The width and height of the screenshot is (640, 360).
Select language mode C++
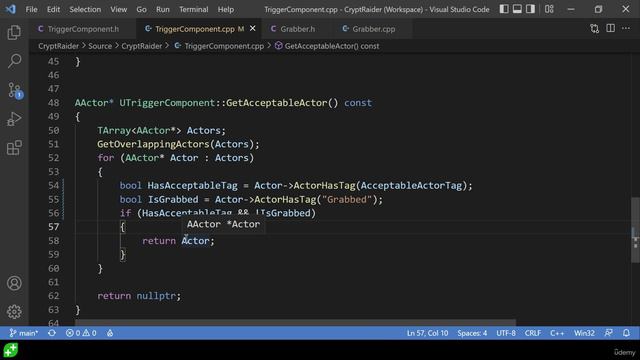click(x=557, y=333)
